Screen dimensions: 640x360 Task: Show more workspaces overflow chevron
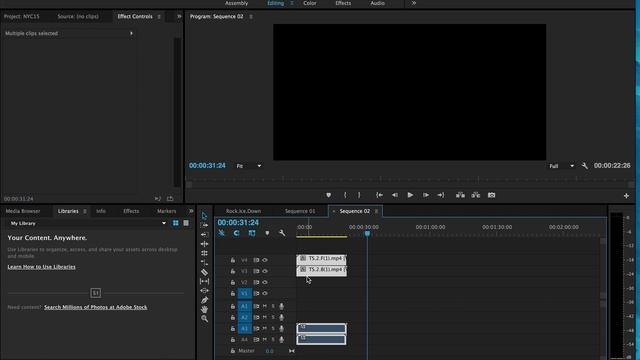pos(414,3)
